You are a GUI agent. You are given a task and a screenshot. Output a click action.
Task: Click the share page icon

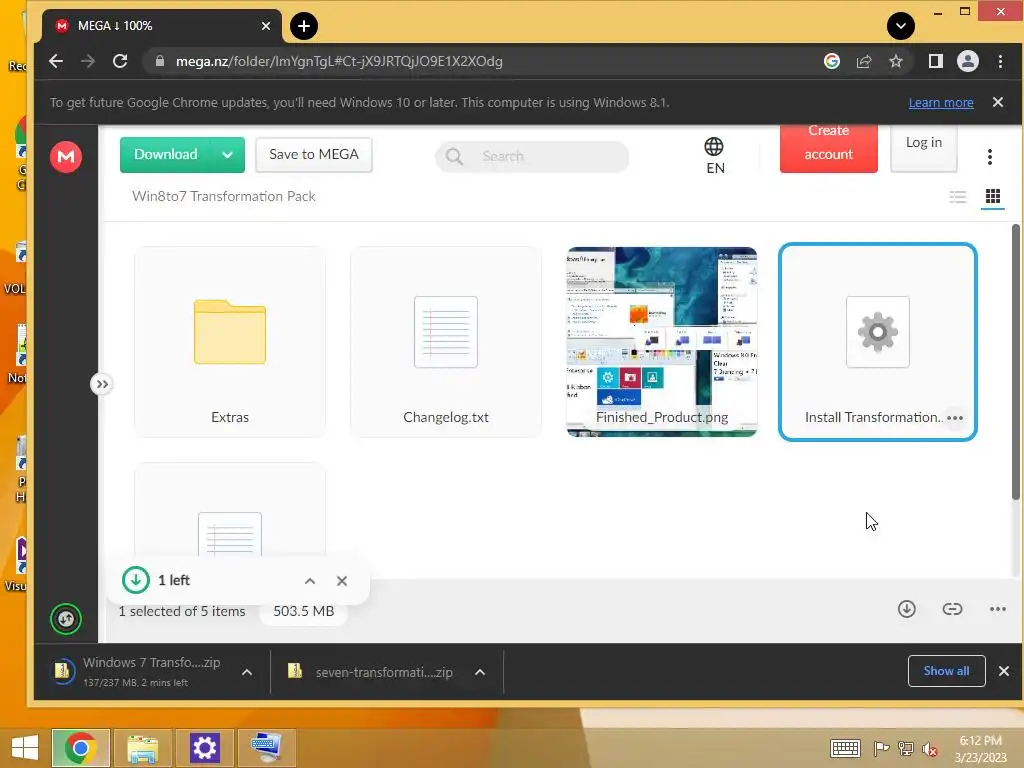coord(863,61)
